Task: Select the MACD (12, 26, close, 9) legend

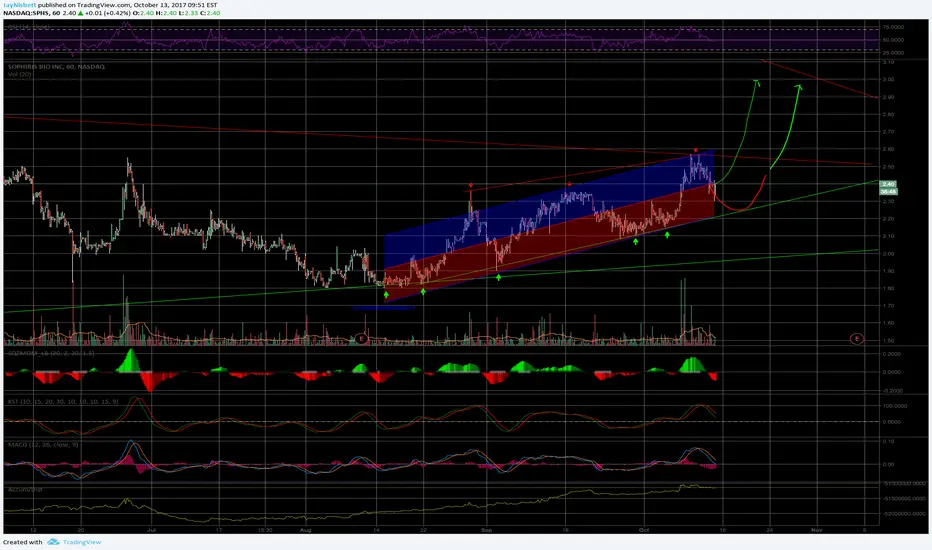Action: (43, 444)
